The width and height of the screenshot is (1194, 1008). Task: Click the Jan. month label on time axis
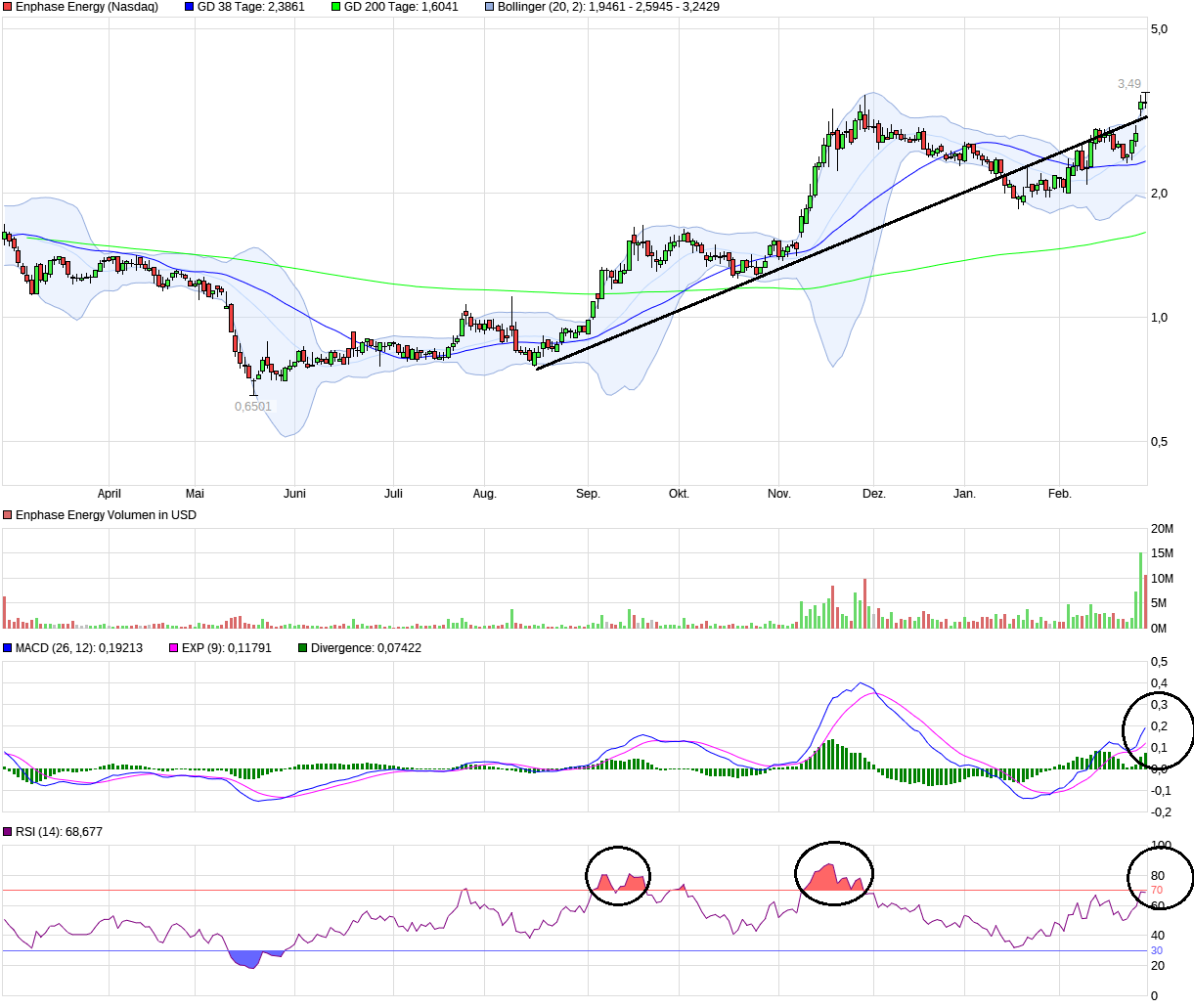(x=965, y=494)
